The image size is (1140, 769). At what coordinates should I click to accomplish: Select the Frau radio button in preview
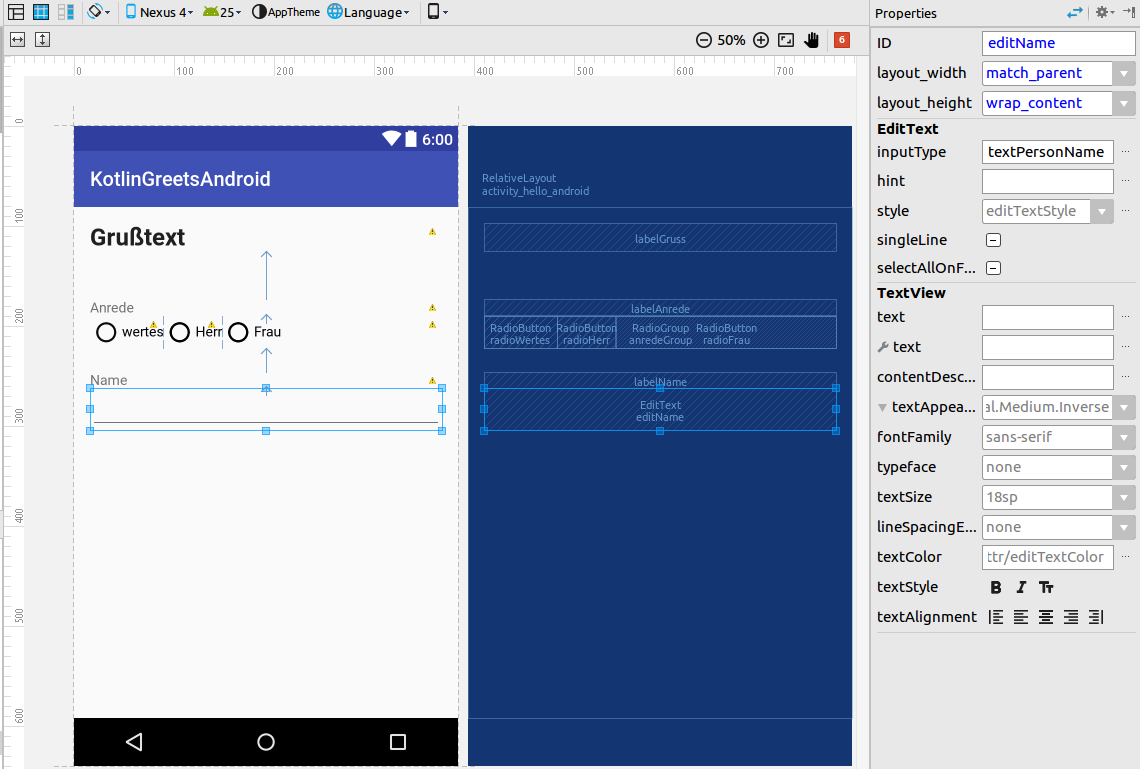point(238,332)
